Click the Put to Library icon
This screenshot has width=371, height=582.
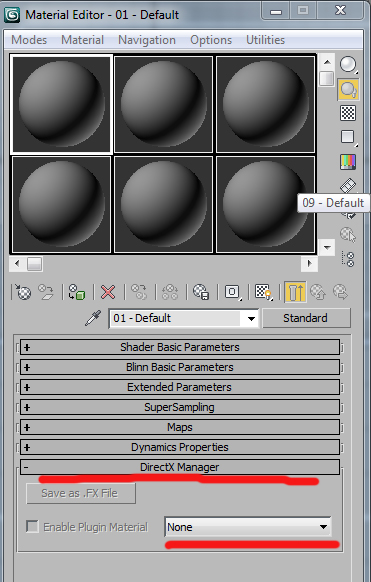pyautogui.click(x=201, y=292)
